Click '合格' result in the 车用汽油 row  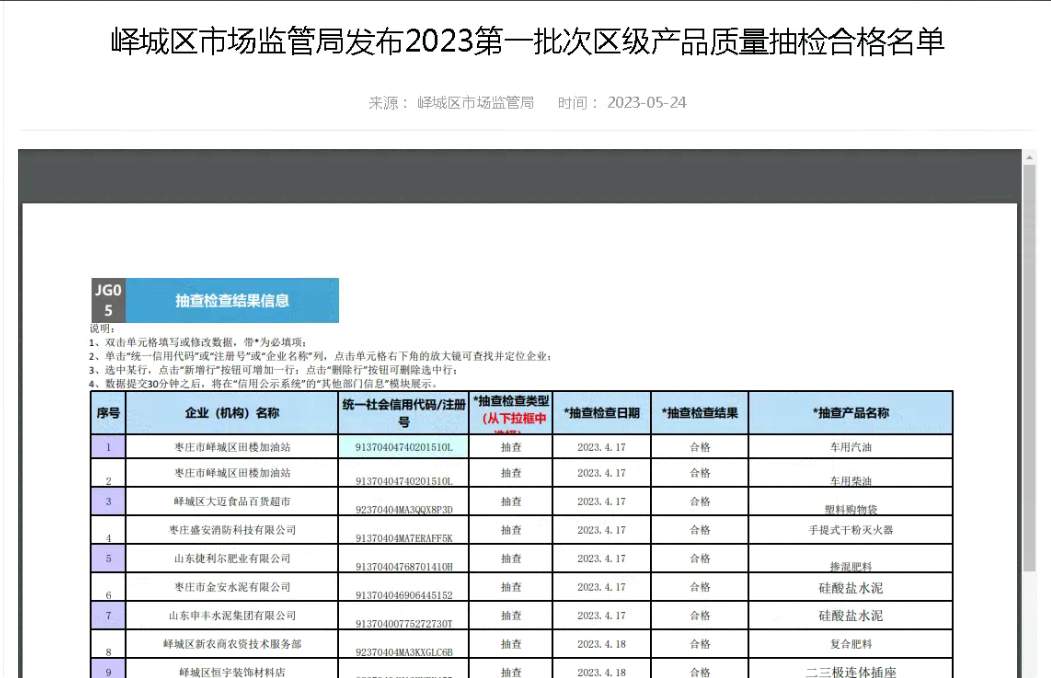click(700, 447)
